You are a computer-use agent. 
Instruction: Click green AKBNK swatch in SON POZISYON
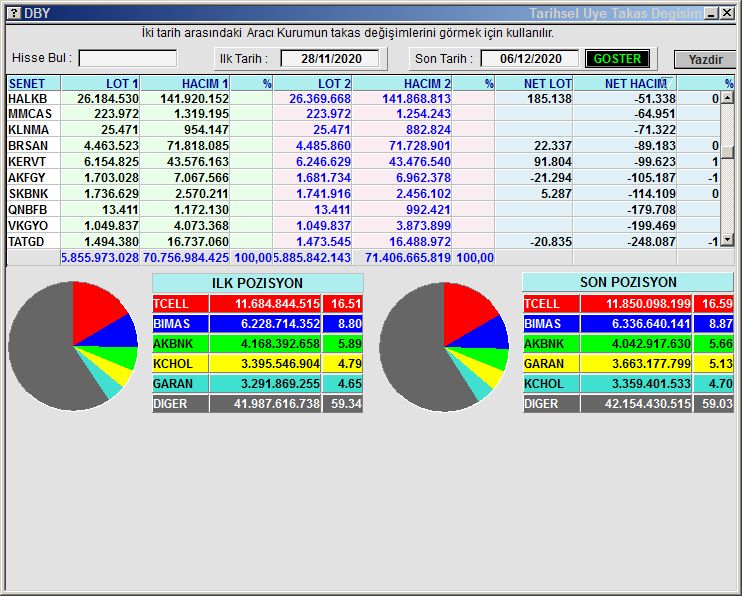(x=551, y=344)
